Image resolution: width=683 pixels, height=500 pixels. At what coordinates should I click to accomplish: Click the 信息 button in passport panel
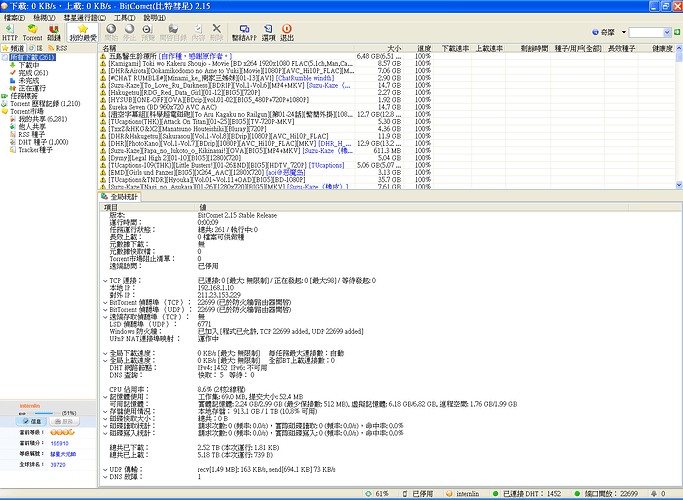click(31, 421)
